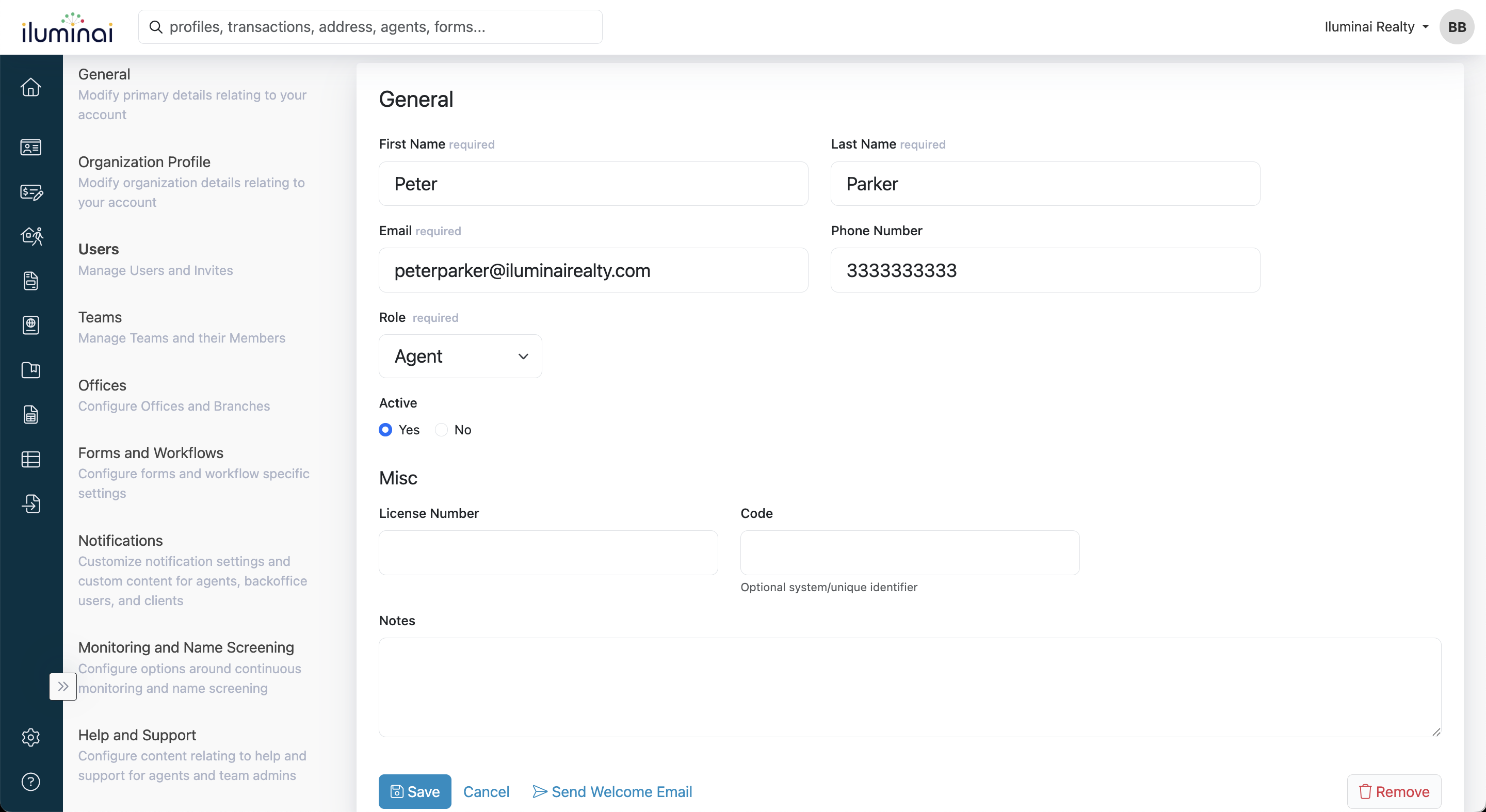Select Yes for Active status
Screen dimensions: 1486x812
[x=385, y=430]
